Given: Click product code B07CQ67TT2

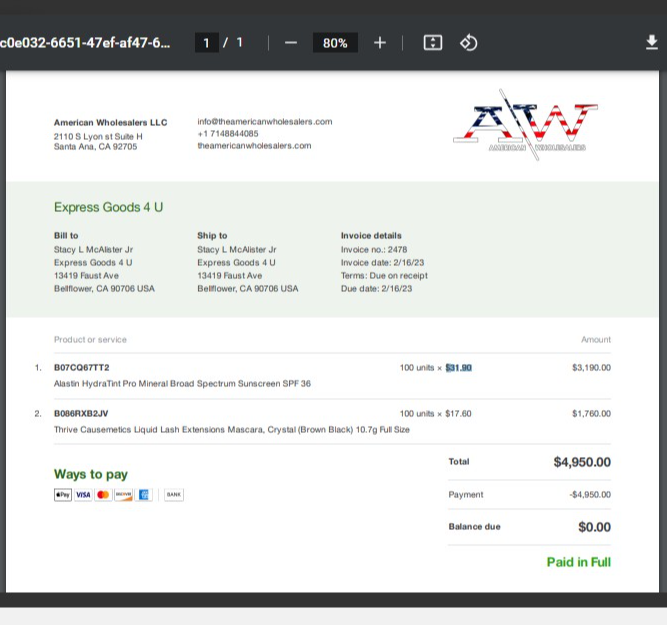Looking at the screenshot, I should coord(82,368).
